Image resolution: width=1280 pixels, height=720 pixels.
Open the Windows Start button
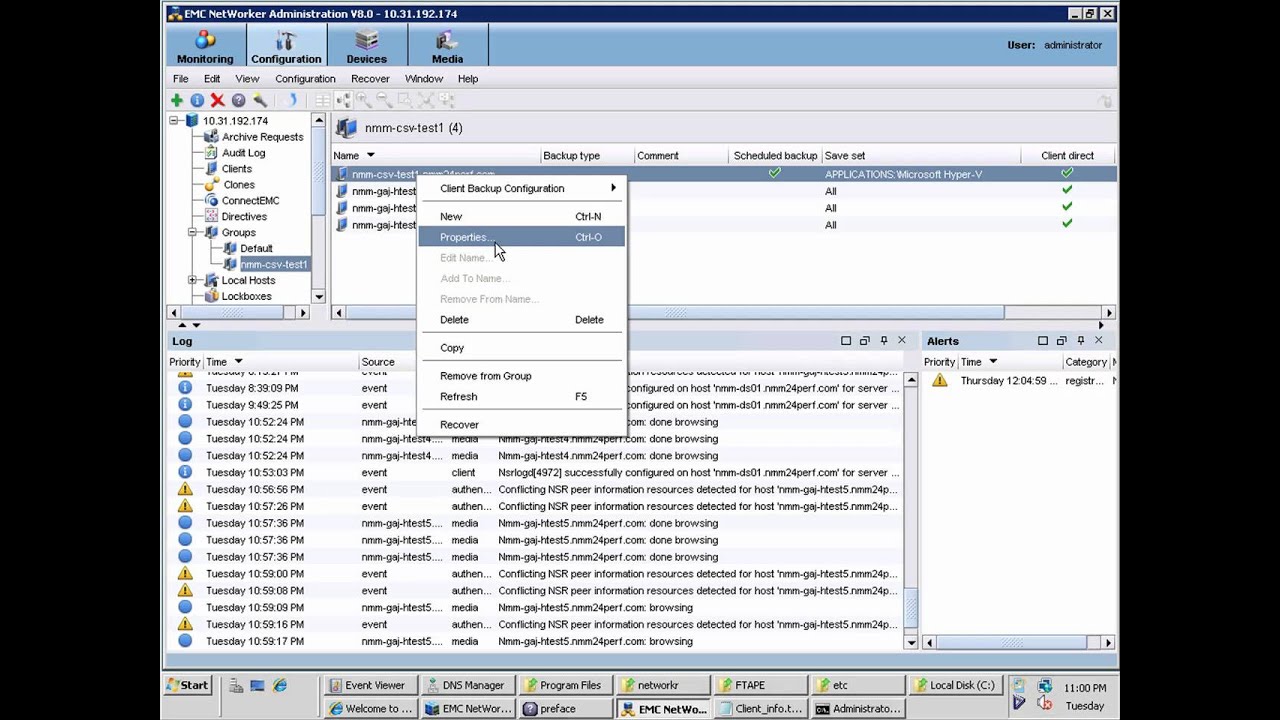tap(187, 686)
